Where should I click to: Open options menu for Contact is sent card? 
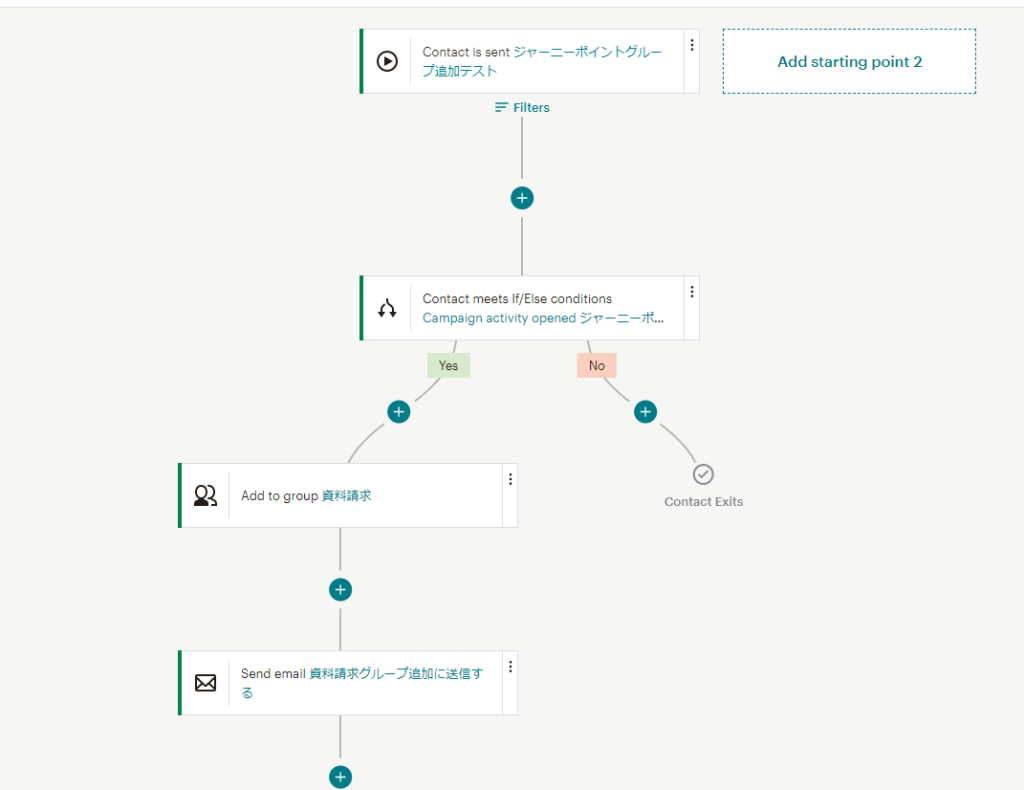tap(691, 45)
